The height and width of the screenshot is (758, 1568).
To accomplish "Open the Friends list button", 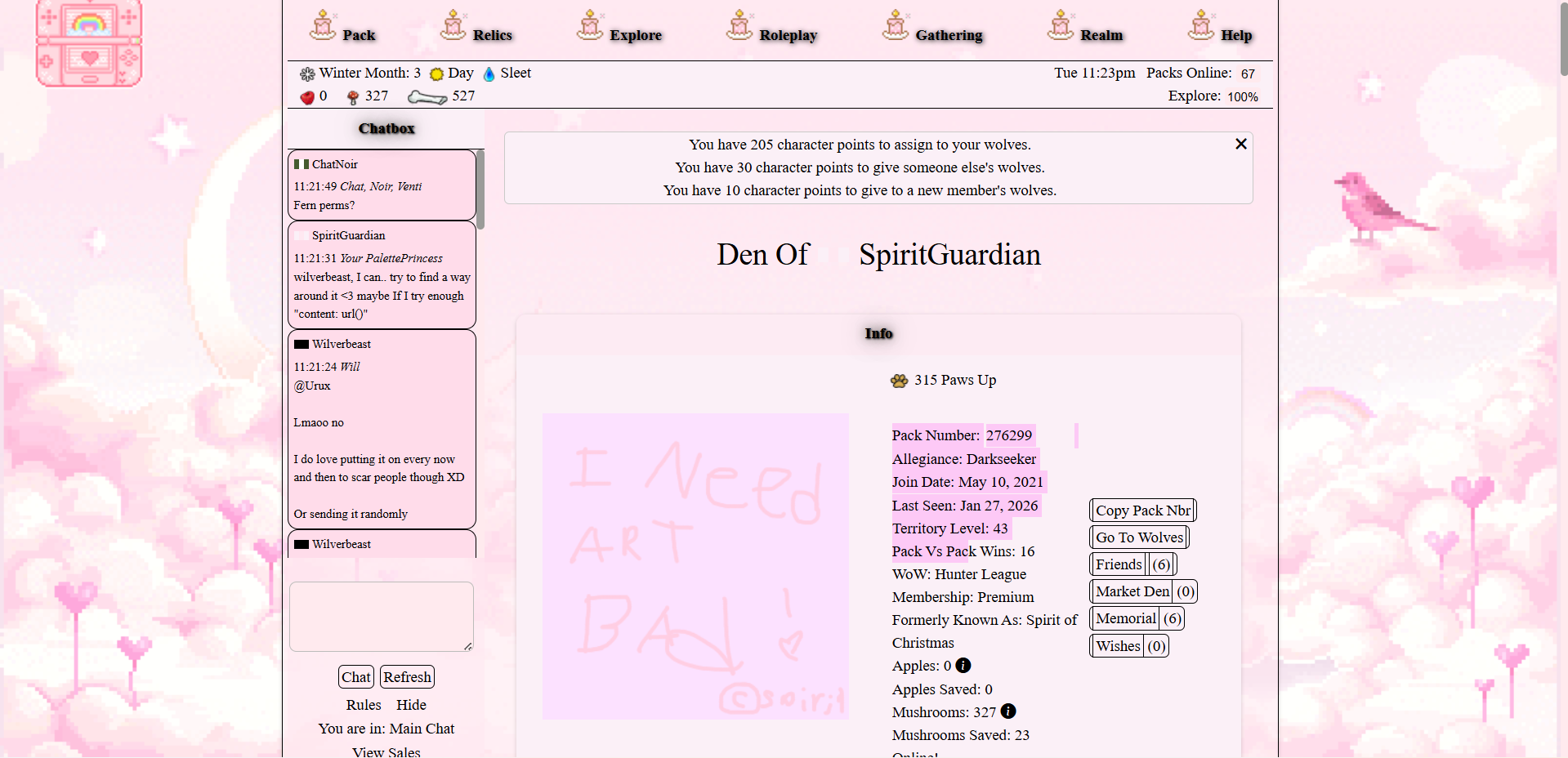I will [1133, 564].
